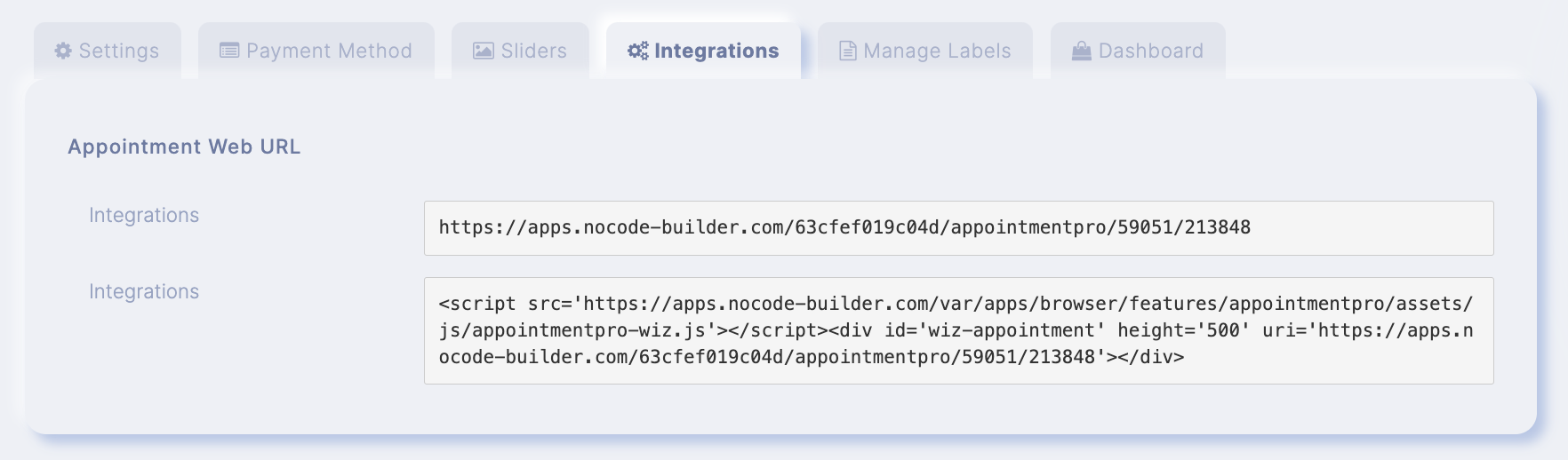This screenshot has height=460, width=1568.
Task: Click the second Integrations field label
Action: pos(144,291)
